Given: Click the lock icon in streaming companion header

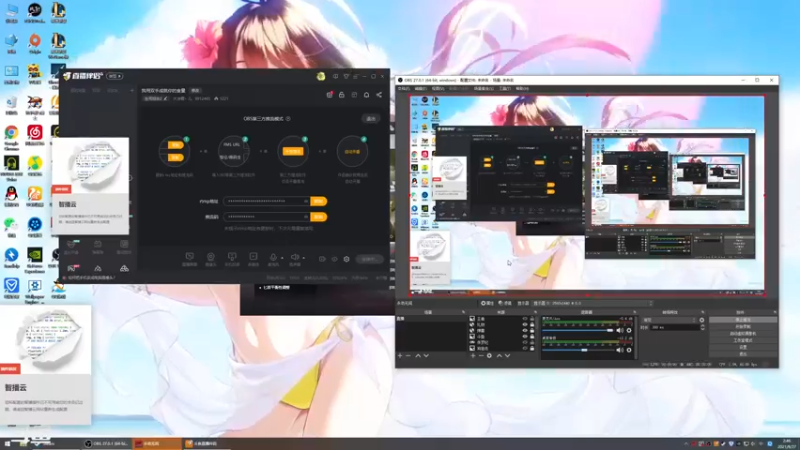Looking at the screenshot, I should click(342, 95).
